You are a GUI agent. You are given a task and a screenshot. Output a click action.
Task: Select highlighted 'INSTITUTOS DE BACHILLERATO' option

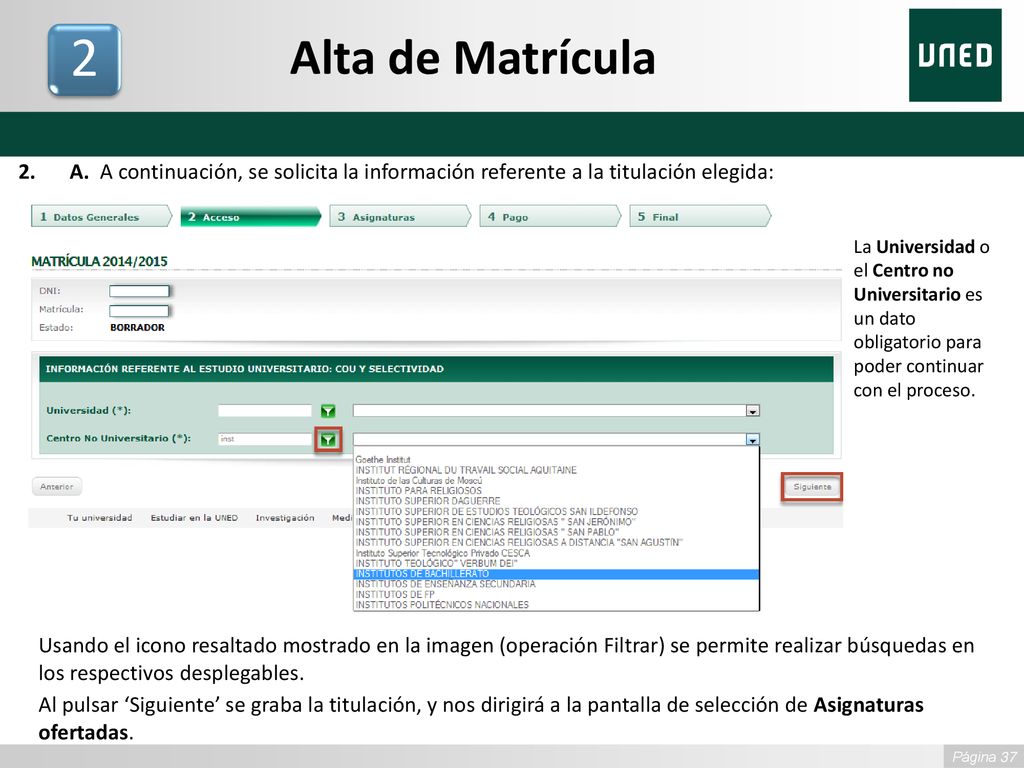point(556,574)
